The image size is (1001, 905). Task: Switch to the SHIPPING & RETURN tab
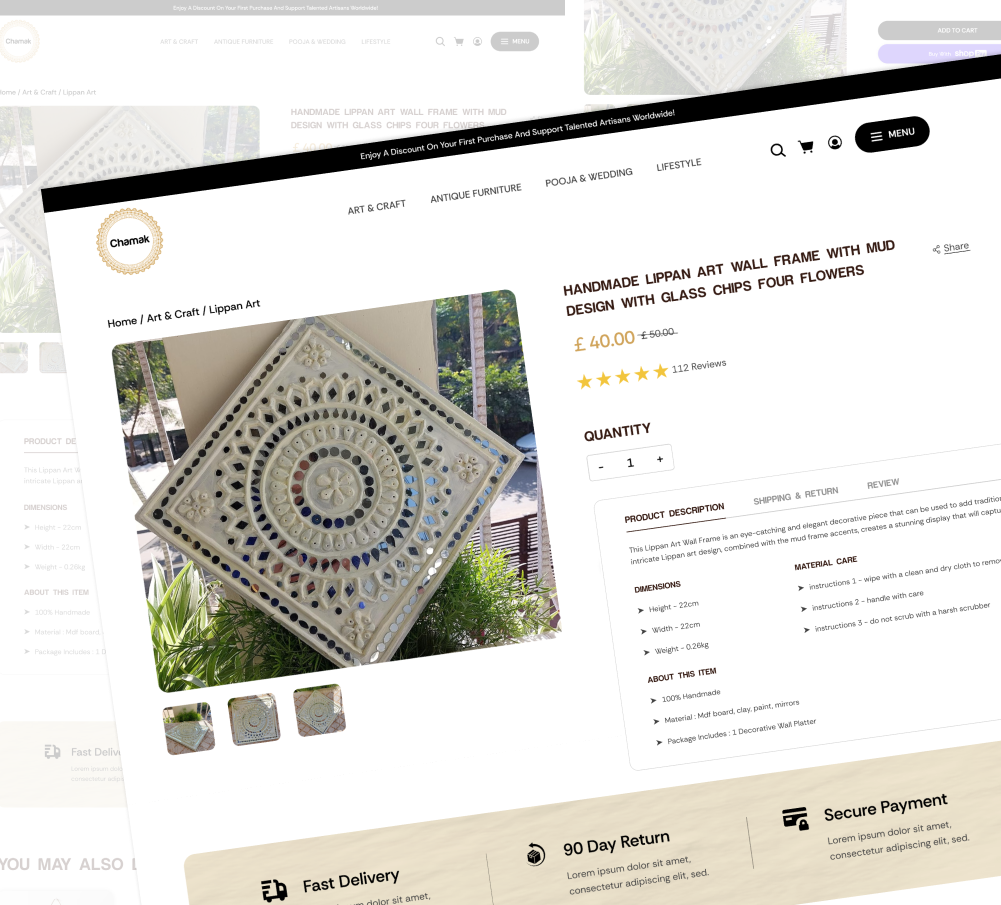click(795, 495)
